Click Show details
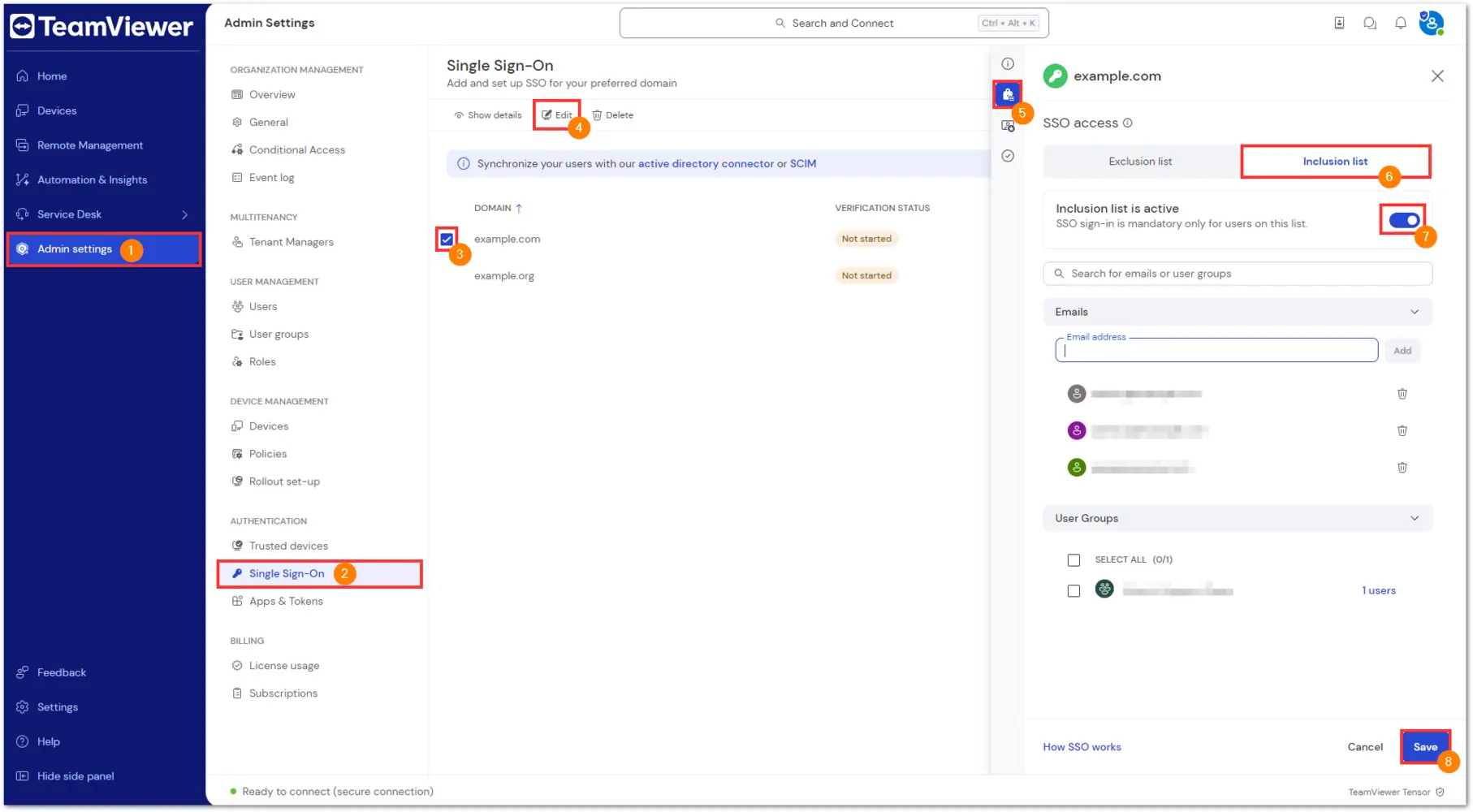This screenshot has height=812, width=1473. click(487, 115)
